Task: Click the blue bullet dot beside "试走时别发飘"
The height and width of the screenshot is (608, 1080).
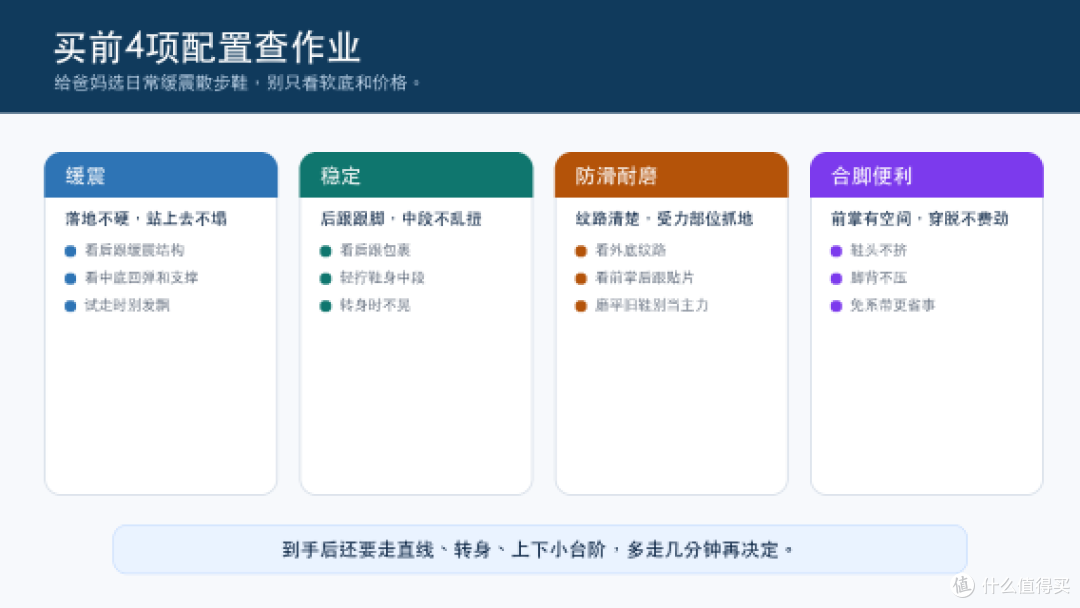Action: [x=70, y=306]
